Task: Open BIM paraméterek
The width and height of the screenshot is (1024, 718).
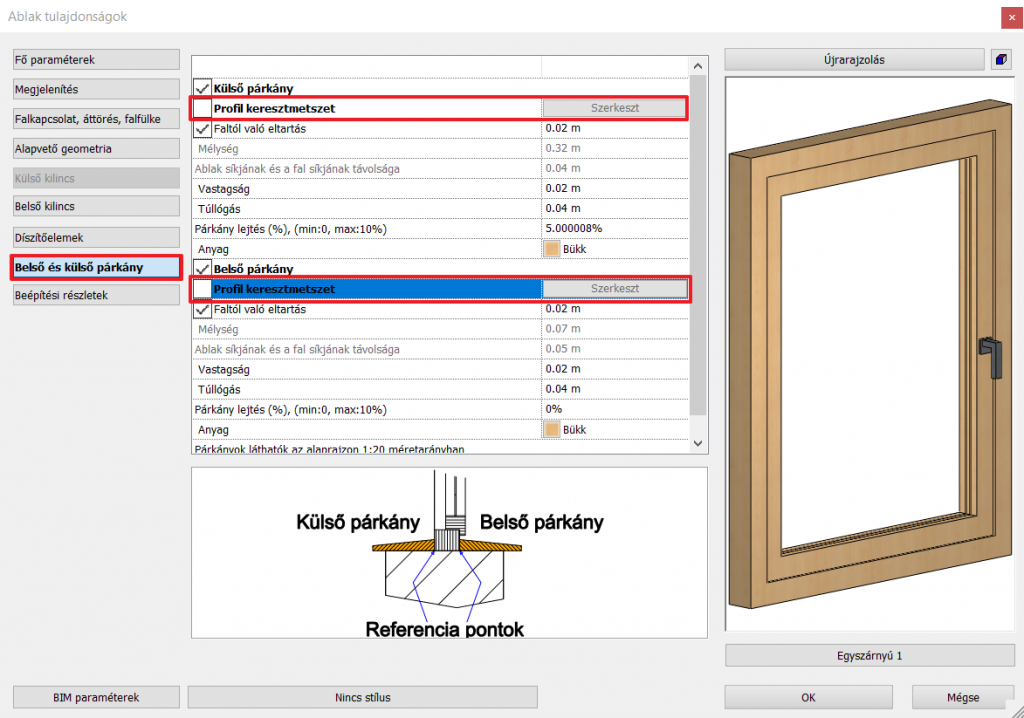Action: coord(95,697)
